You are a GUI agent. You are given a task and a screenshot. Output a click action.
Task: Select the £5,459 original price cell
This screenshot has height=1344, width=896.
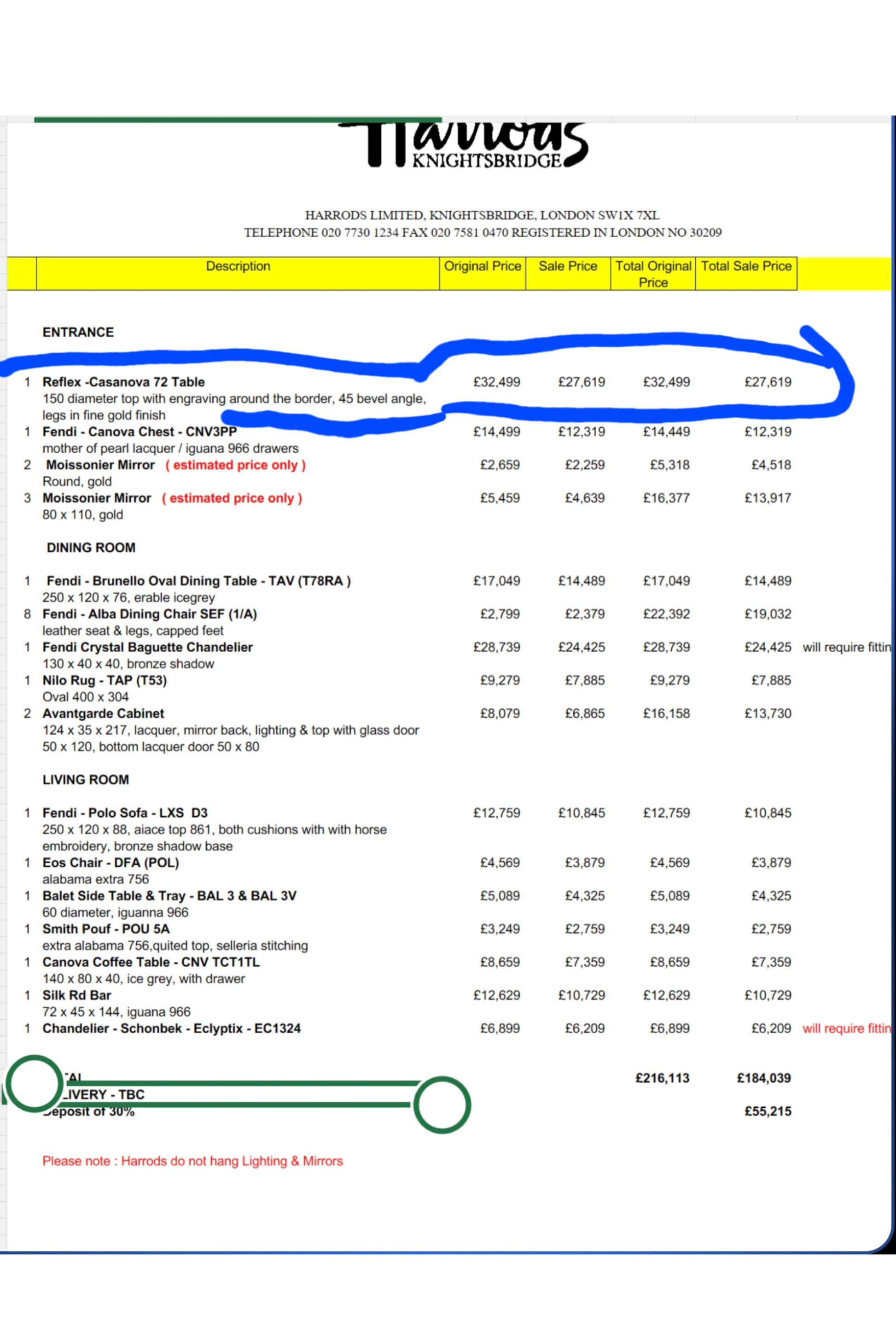[500, 498]
